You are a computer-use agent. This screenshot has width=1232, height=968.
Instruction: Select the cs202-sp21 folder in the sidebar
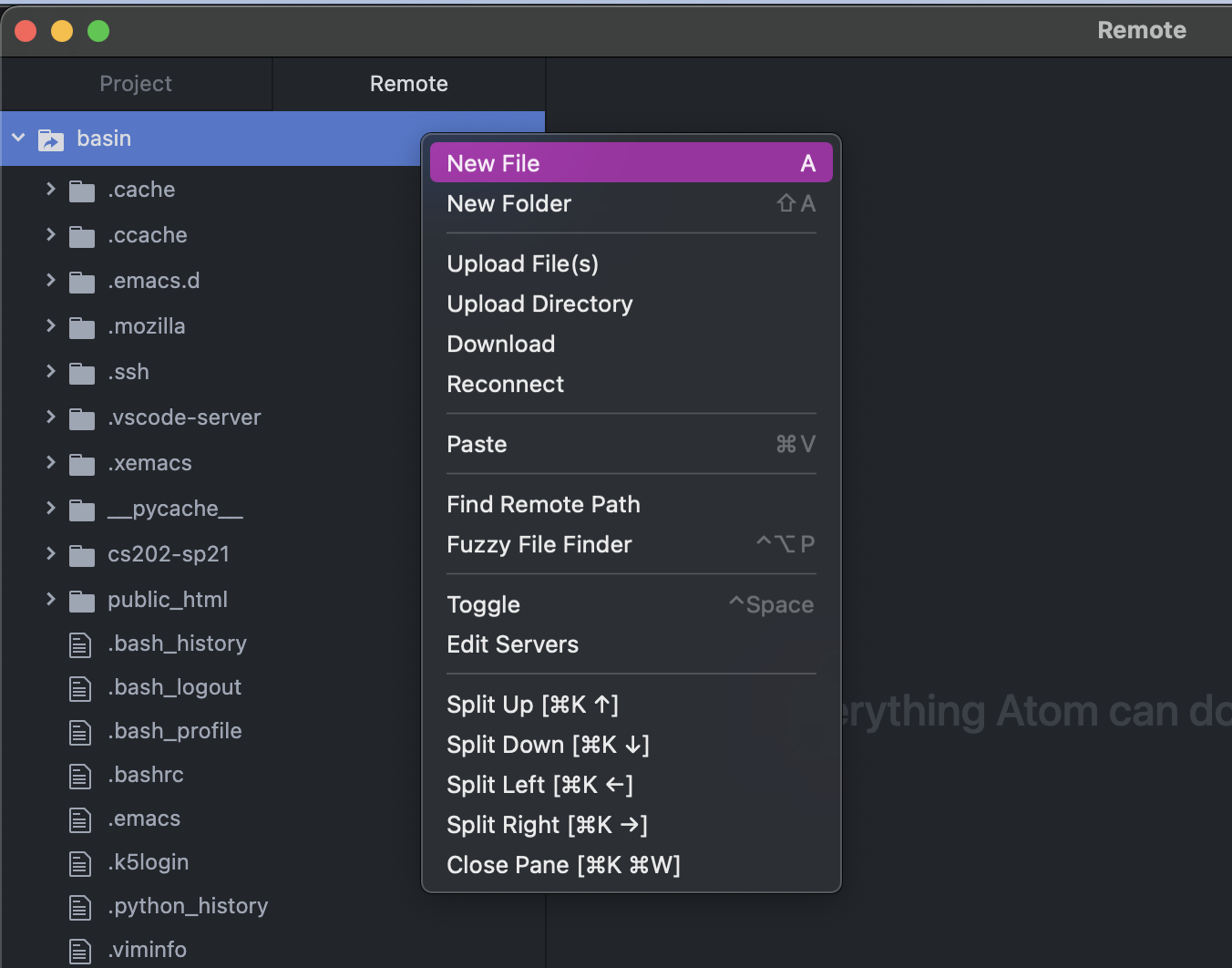(x=169, y=554)
